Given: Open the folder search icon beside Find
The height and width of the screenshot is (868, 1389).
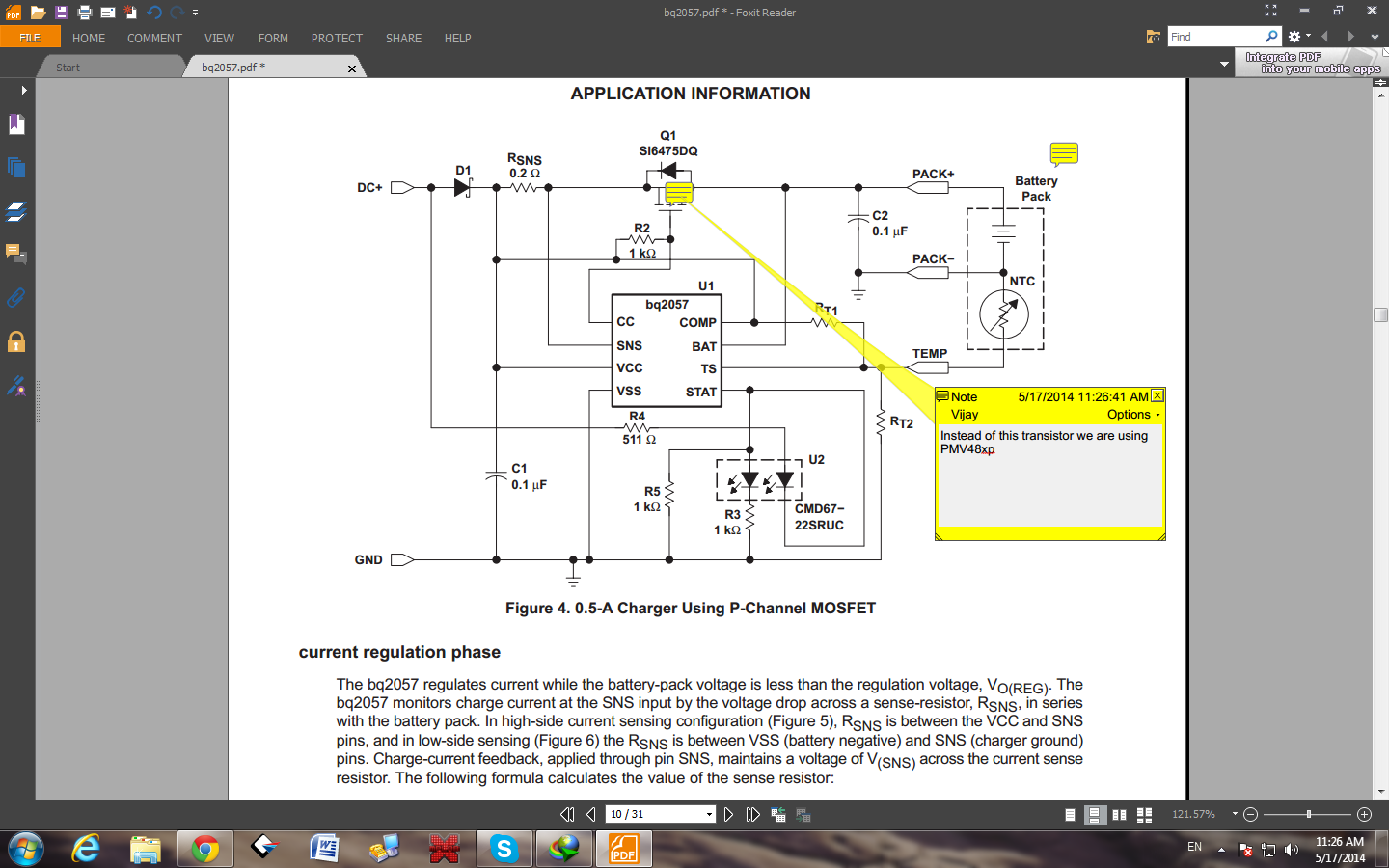Looking at the screenshot, I should [x=1153, y=37].
